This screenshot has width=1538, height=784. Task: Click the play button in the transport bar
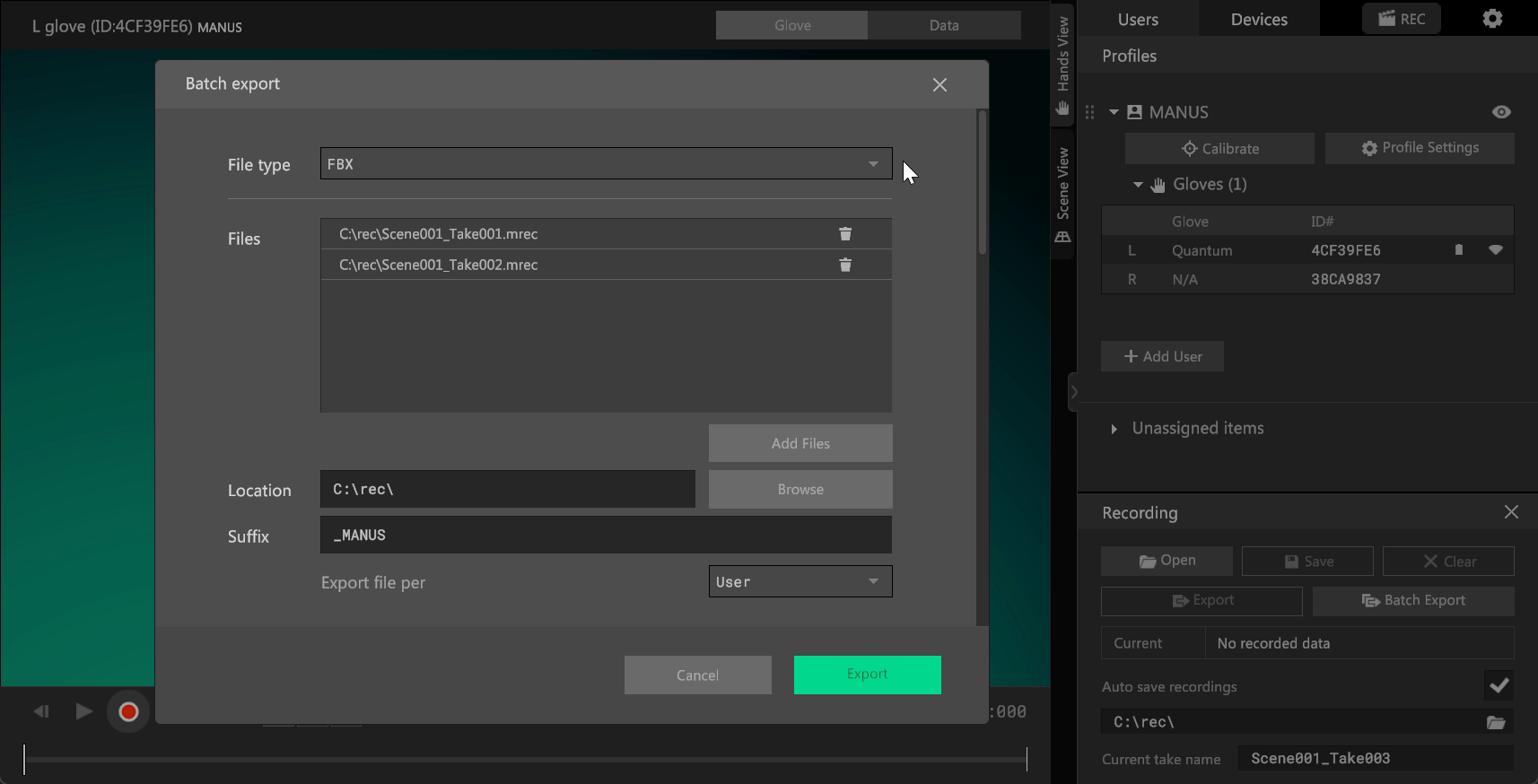pyautogui.click(x=83, y=711)
